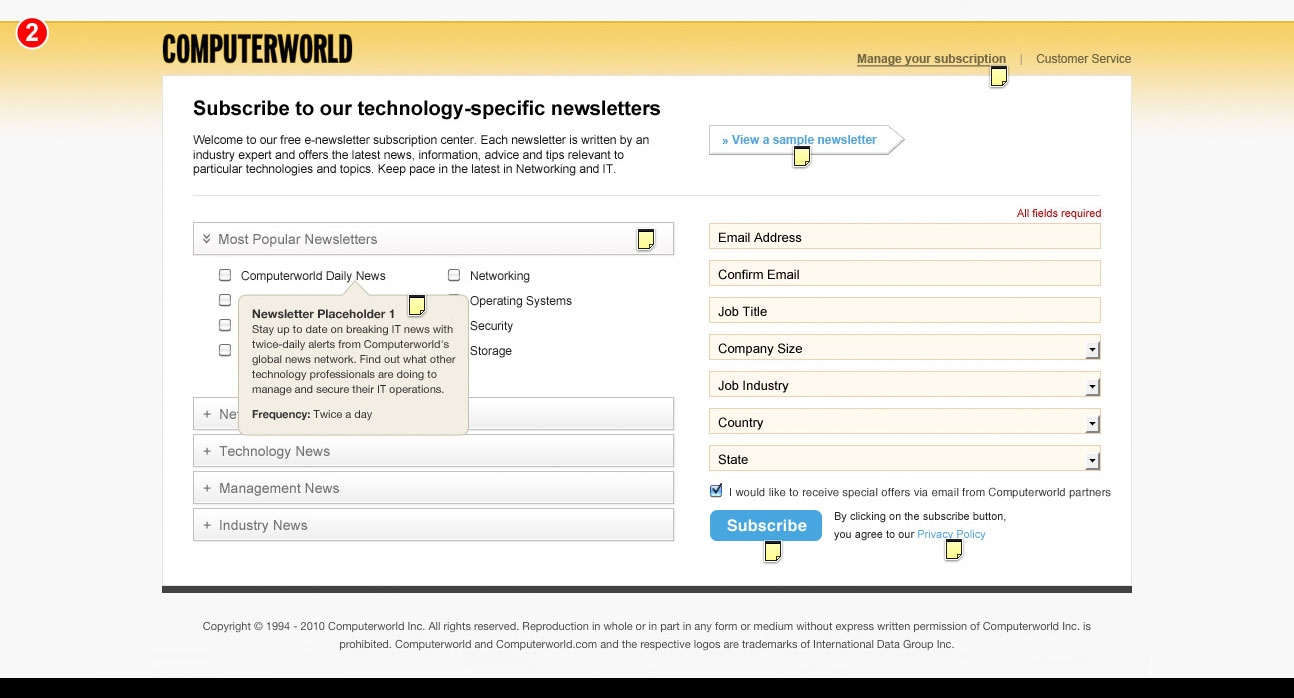
Task: Click the "Newsletter Placeholder 1" tooltip title
Action: (323, 314)
